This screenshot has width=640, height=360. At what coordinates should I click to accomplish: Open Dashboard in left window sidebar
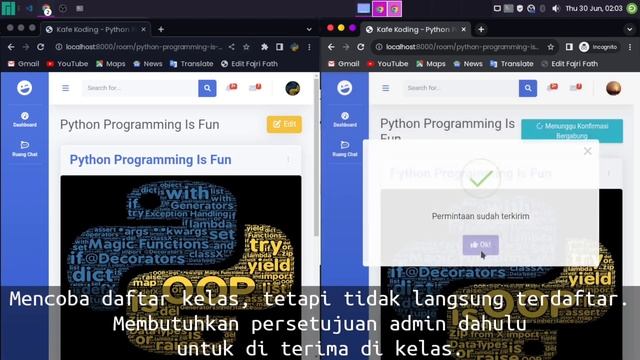click(x=24, y=120)
